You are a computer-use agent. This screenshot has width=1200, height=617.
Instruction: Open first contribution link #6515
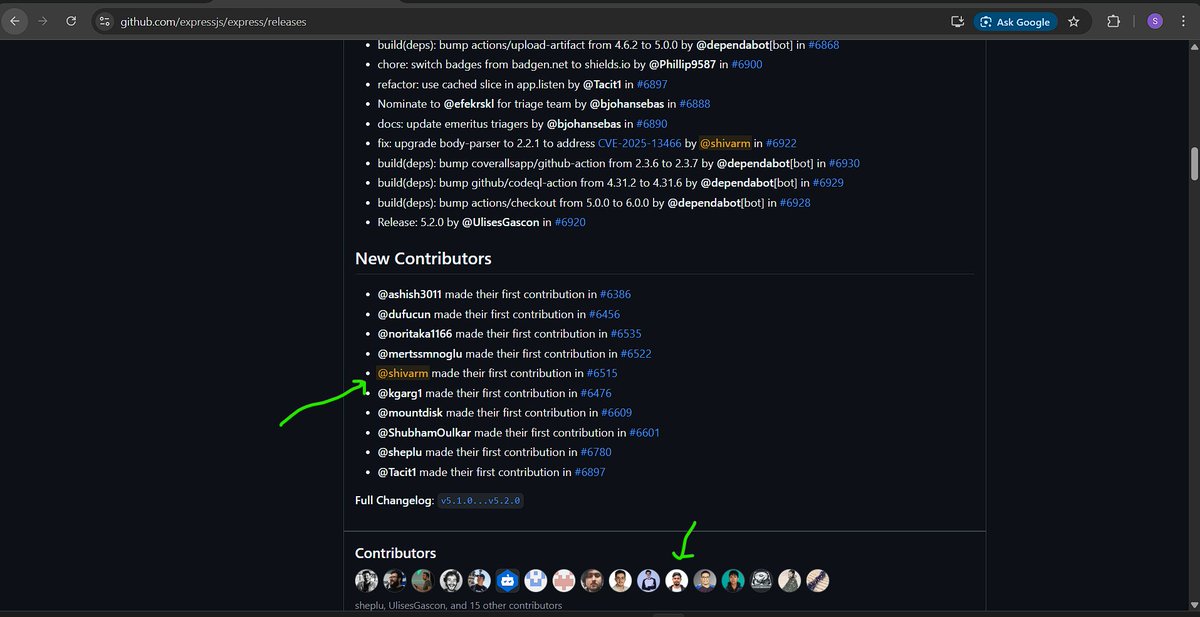tap(602, 373)
